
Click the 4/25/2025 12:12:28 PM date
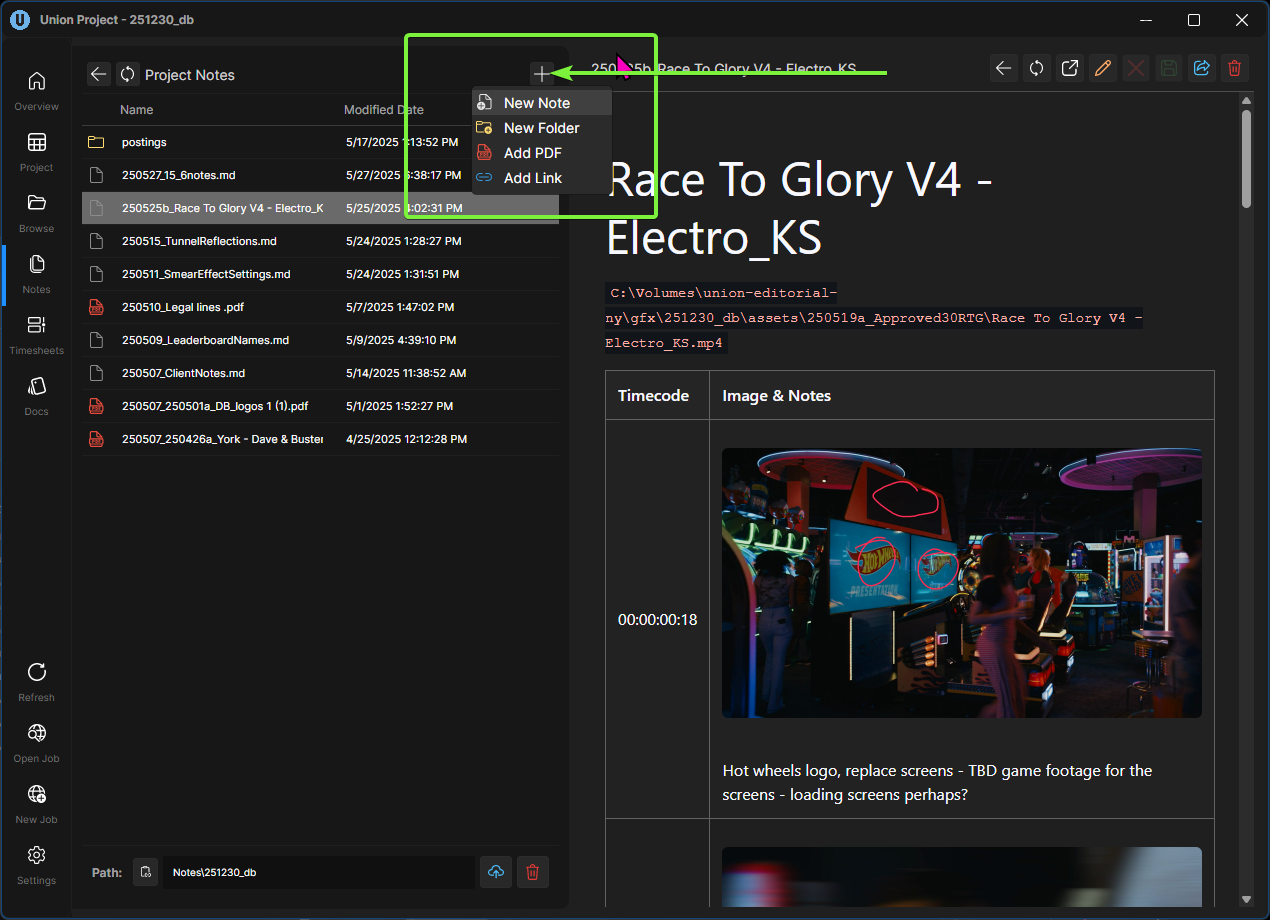pos(406,439)
